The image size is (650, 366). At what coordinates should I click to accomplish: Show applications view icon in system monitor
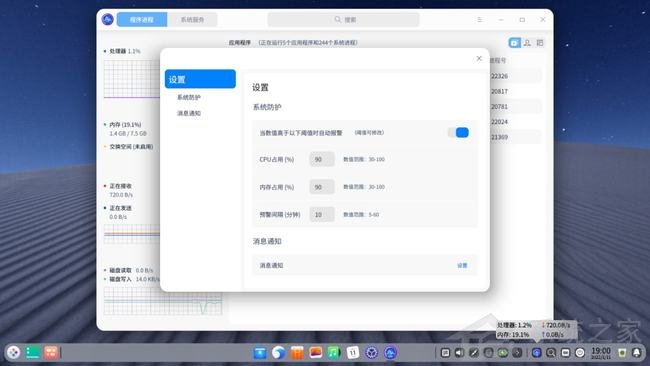(x=514, y=43)
